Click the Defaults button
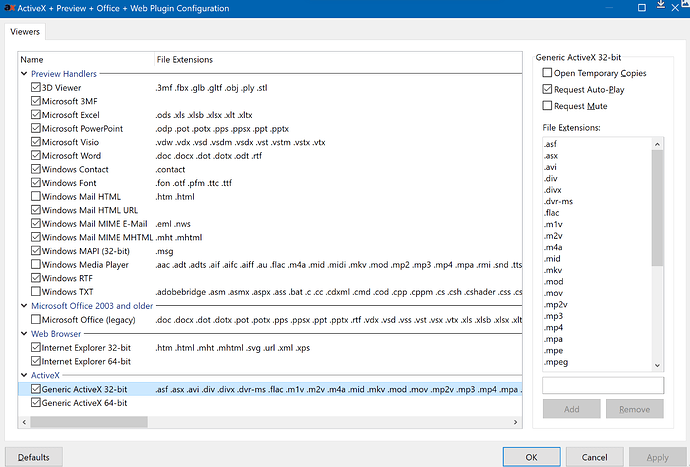 tap(34, 457)
